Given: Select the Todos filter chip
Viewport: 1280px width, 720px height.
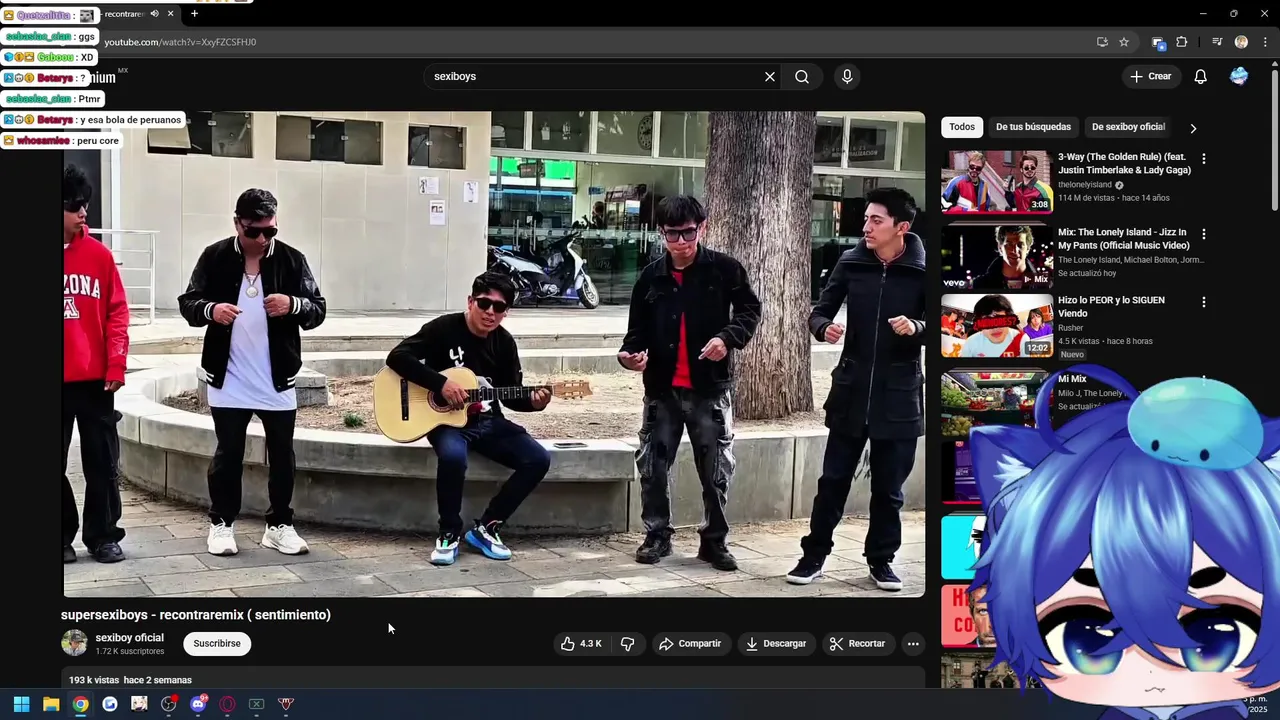Looking at the screenshot, I should (x=962, y=127).
